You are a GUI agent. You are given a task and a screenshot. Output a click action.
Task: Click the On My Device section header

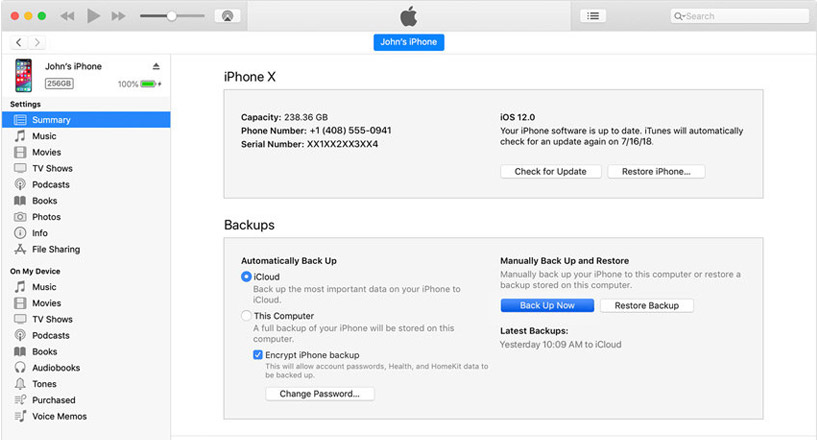[35, 271]
